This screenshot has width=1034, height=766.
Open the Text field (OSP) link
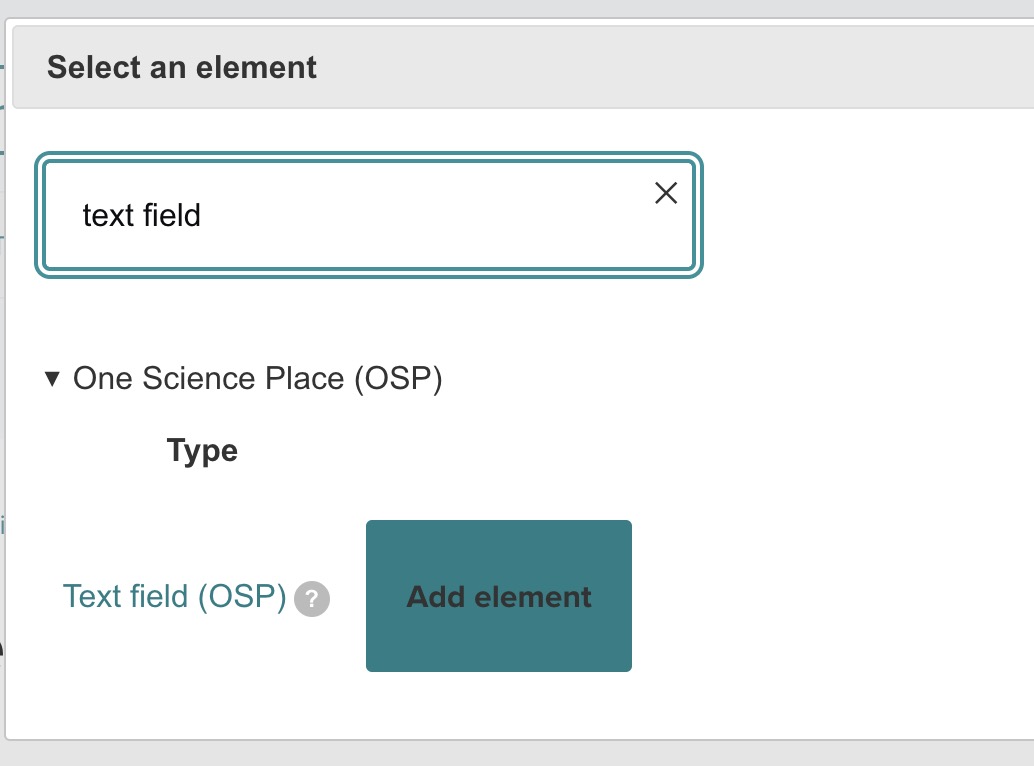[x=174, y=596]
